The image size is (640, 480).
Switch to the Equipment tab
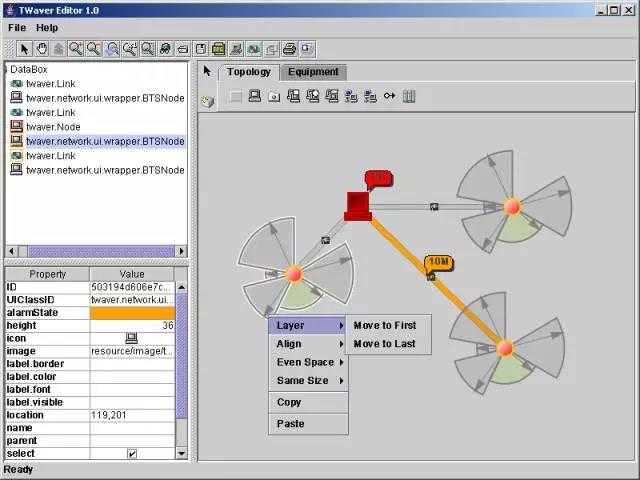[x=313, y=72]
